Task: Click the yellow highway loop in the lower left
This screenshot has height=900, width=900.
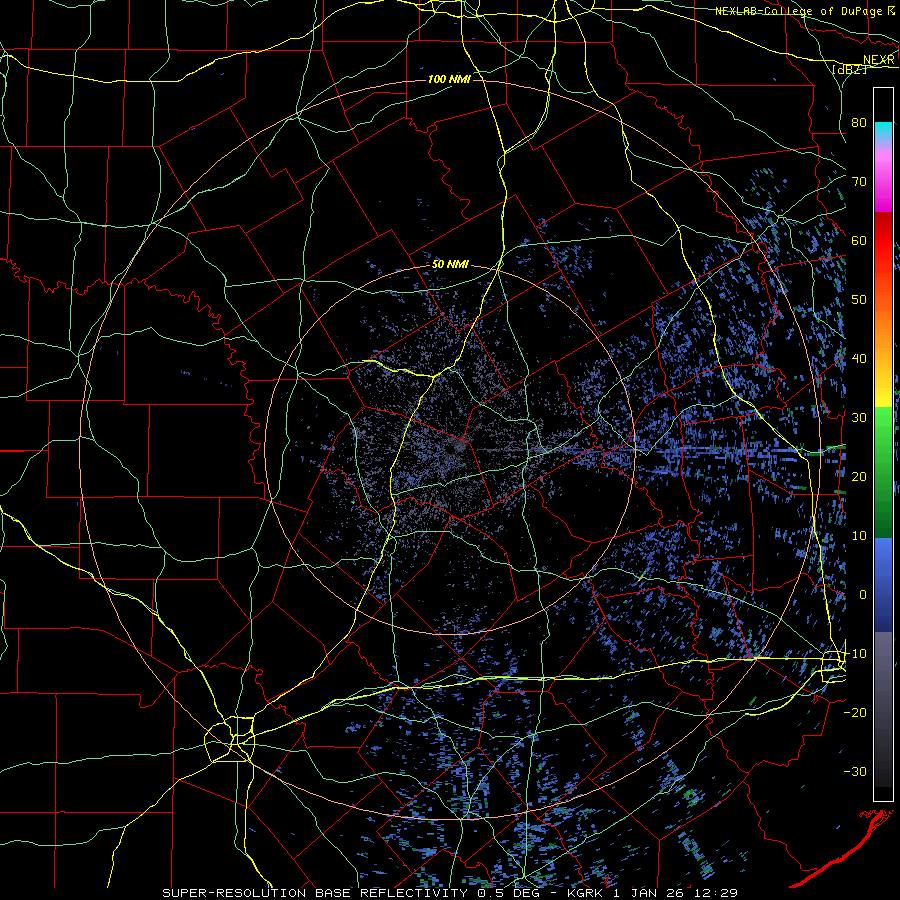Action: 230,739
